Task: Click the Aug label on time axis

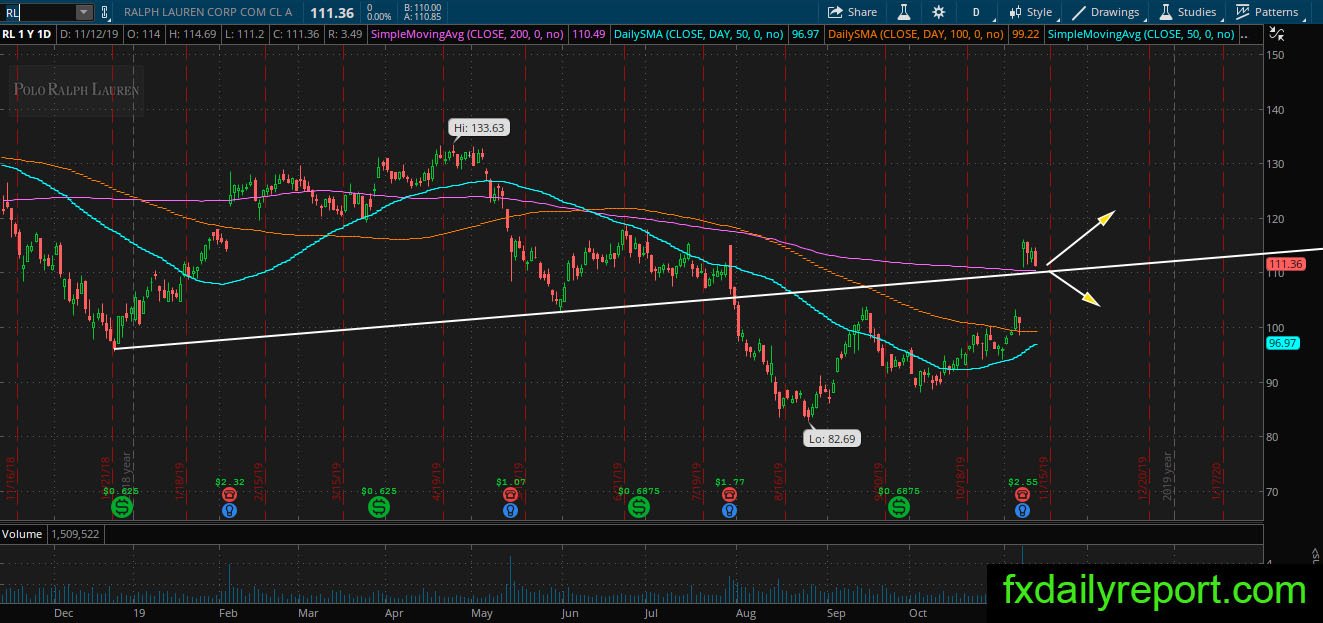Action: click(745, 612)
